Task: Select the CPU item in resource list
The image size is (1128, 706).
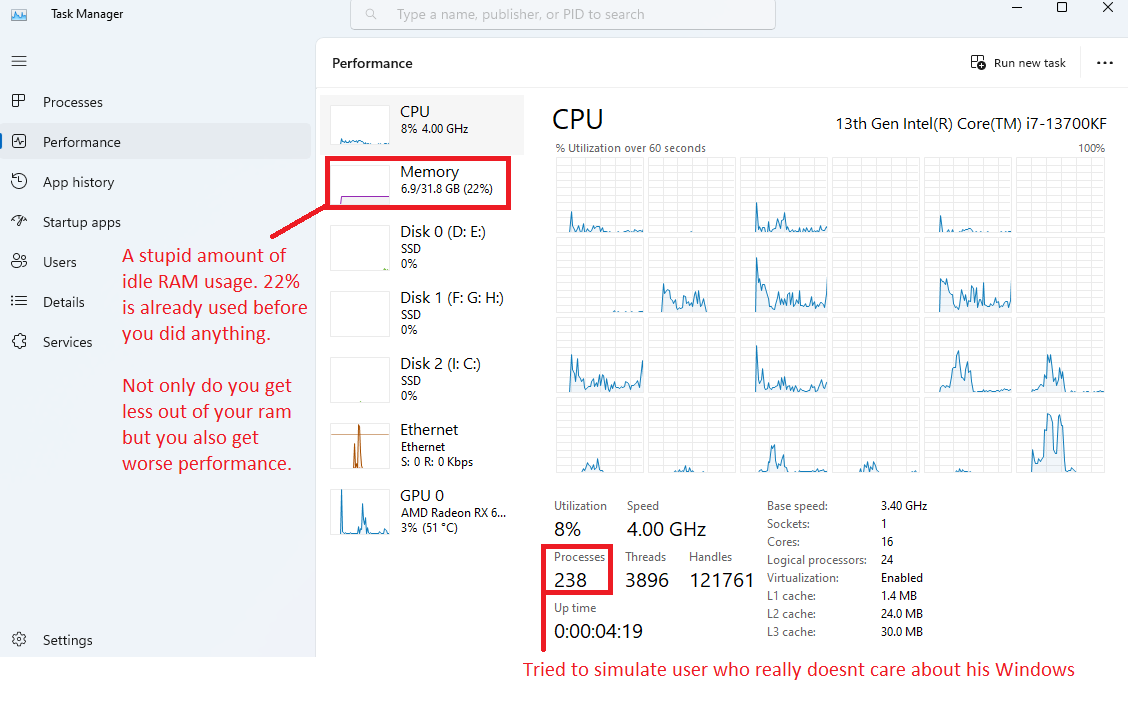Action: (x=420, y=121)
